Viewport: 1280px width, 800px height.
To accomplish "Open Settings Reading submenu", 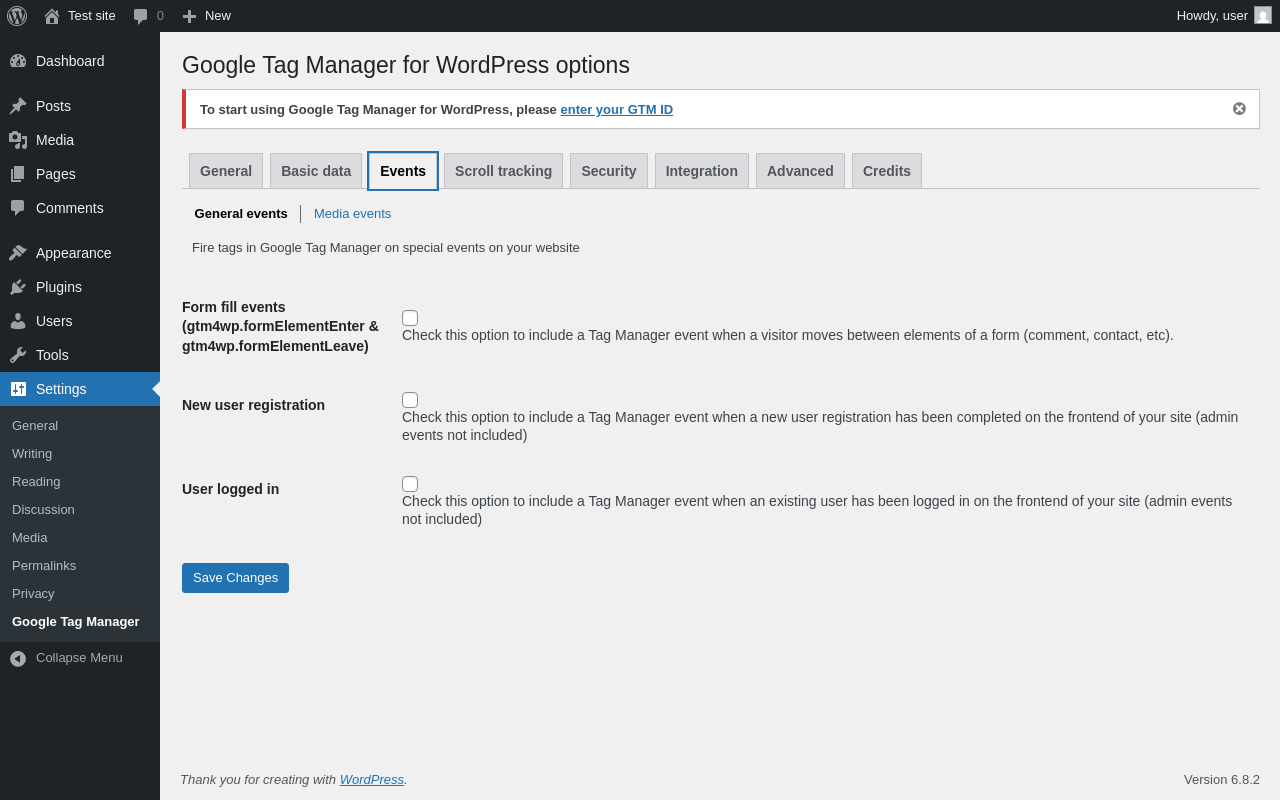I will point(36,482).
